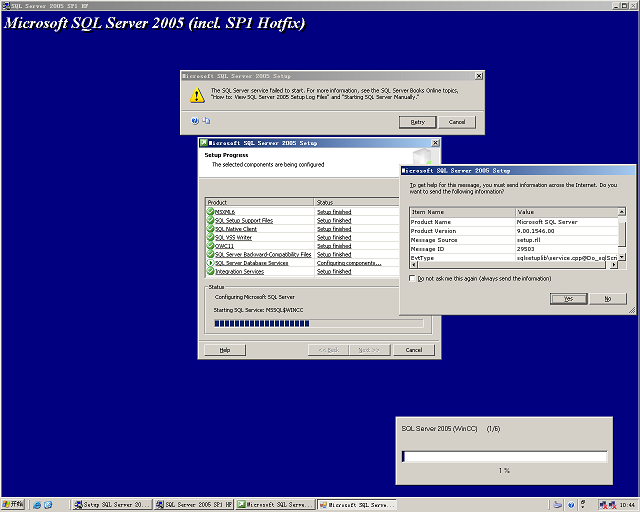Click the horizontal scrollbar track in information list
Viewport: 640px width, 512px height.
pyautogui.click(x=513, y=265)
